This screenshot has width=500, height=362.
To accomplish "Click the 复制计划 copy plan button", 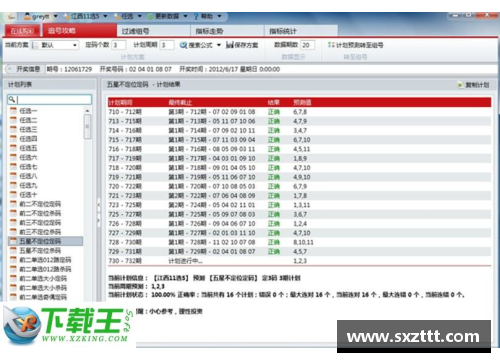I will point(473,85).
